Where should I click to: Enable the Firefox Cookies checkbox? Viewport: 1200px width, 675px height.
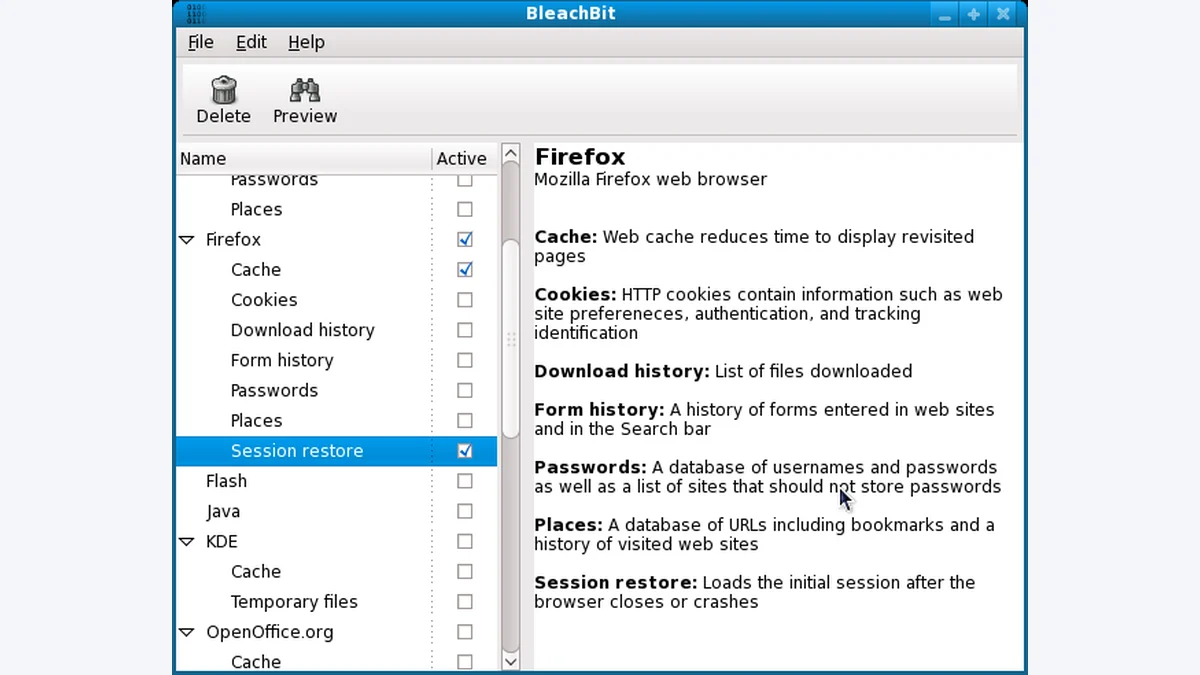[x=465, y=300]
